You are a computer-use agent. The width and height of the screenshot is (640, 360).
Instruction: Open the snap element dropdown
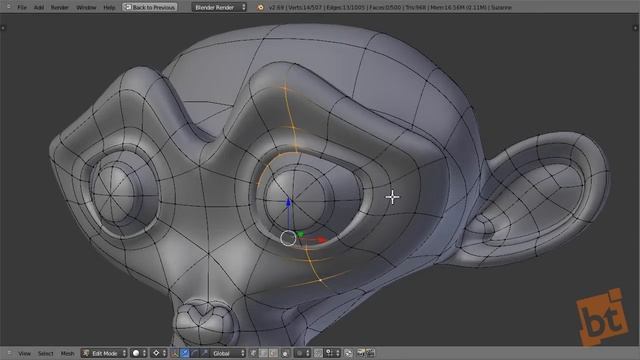tap(332, 353)
